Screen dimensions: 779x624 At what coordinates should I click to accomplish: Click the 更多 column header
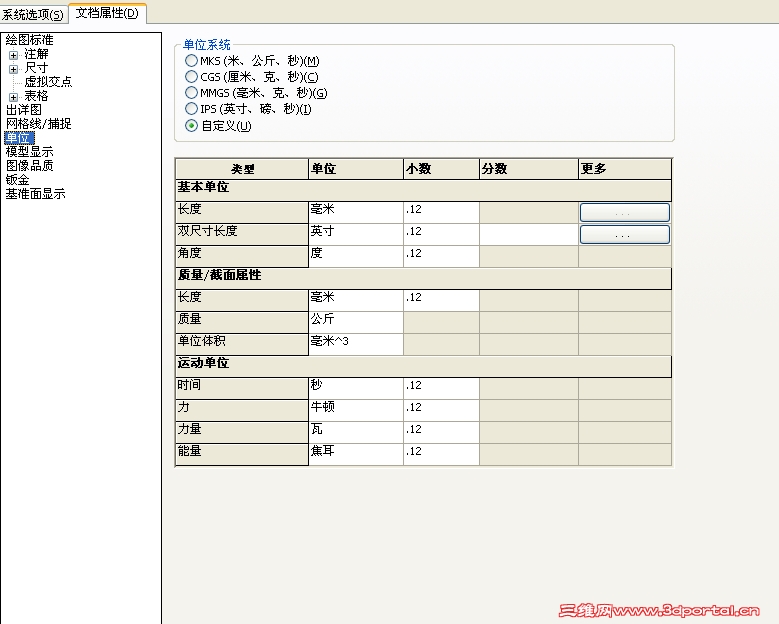[625, 169]
